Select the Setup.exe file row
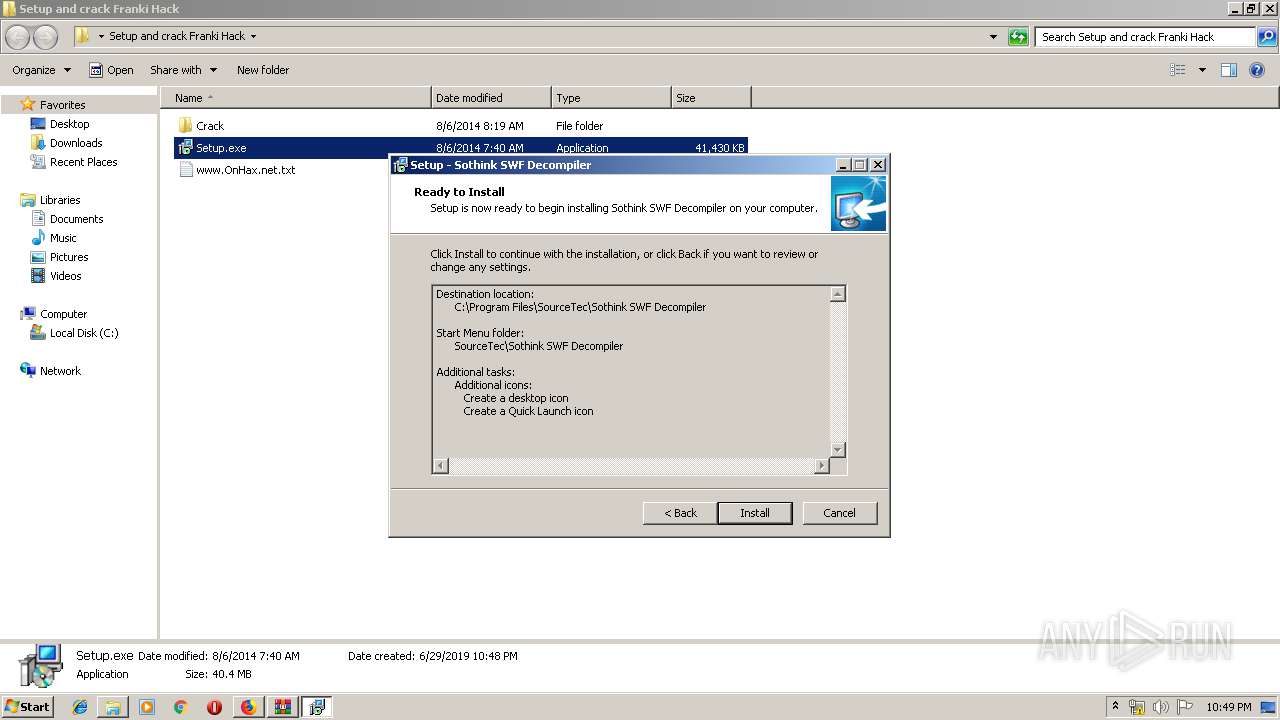 click(x=461, y=148)
